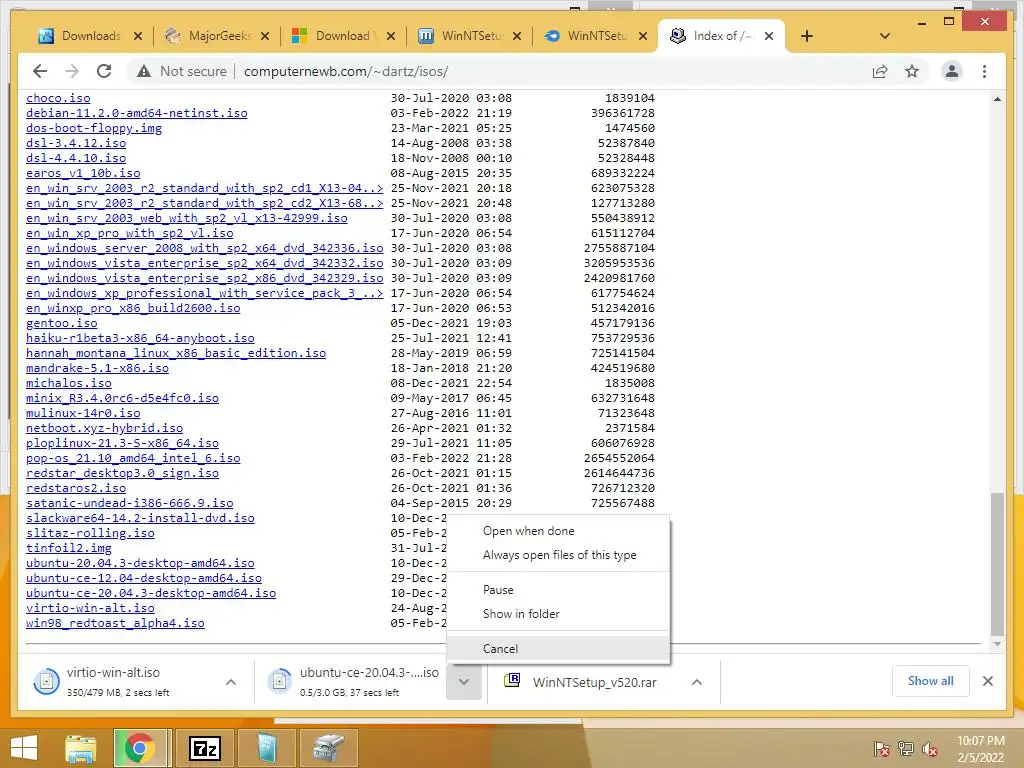1024x768 pixels.
Task: Download gentoo.iso
Action: click(61, 323)
